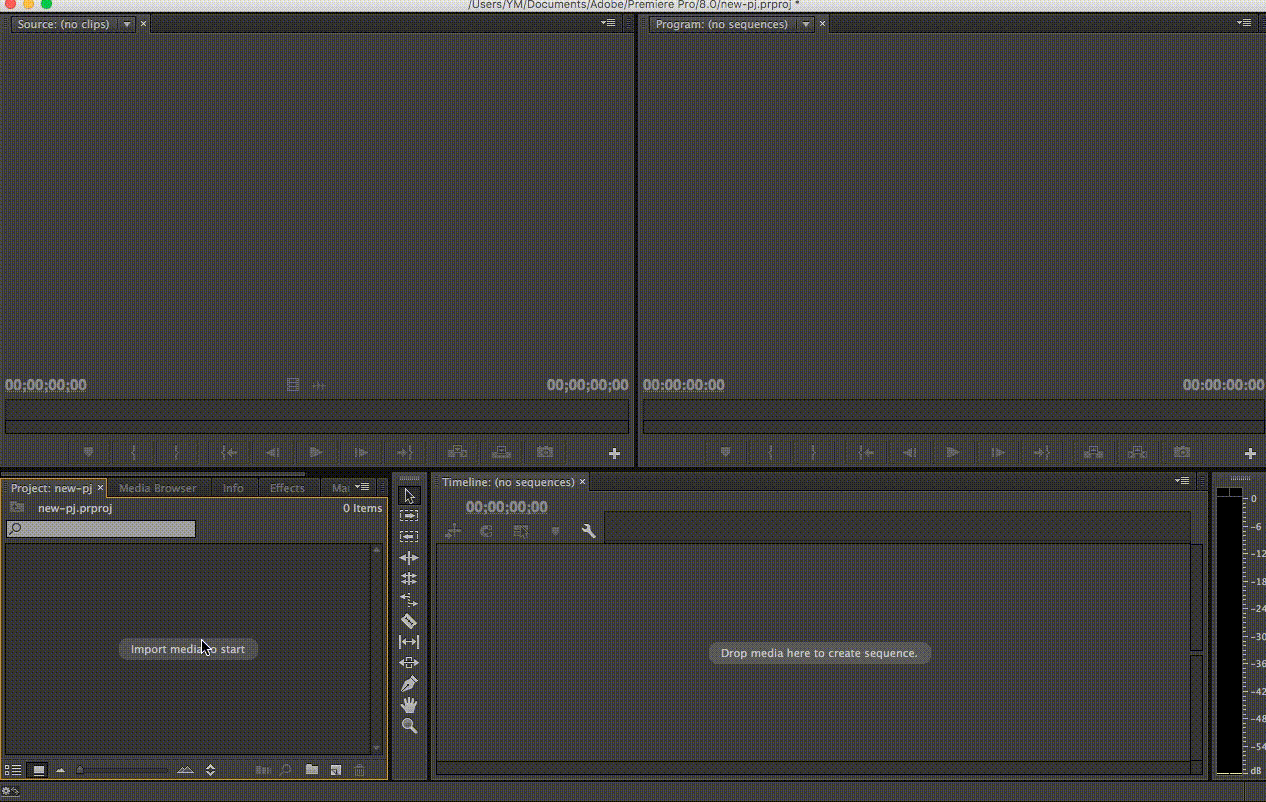Open Button Editor plus in Source monitor
1266x802 pixels.
pyautogui.click(x=614, y=453)
